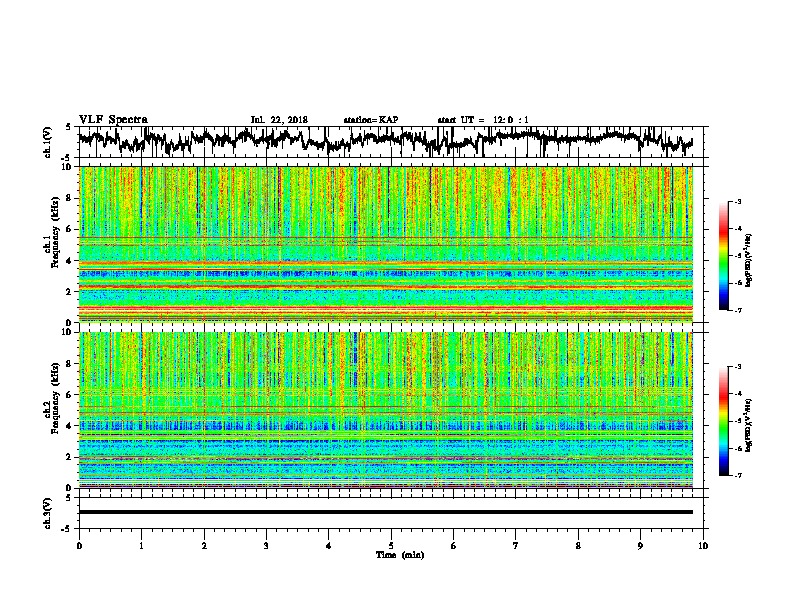Screen dimensions: 792x612
Task: Click the "3" tick label on time axis
Action: coord(266,546)
